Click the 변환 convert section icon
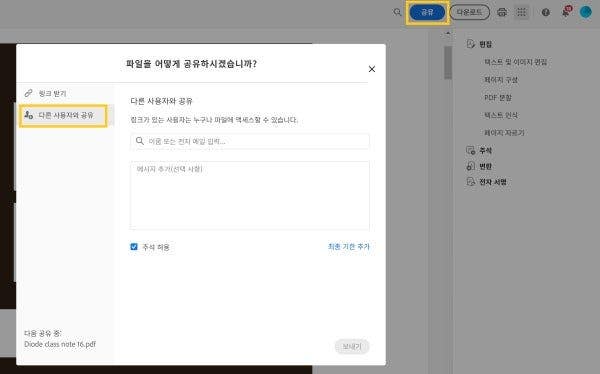600x374 pixels. pyautogui.click(x=471, y=166)
